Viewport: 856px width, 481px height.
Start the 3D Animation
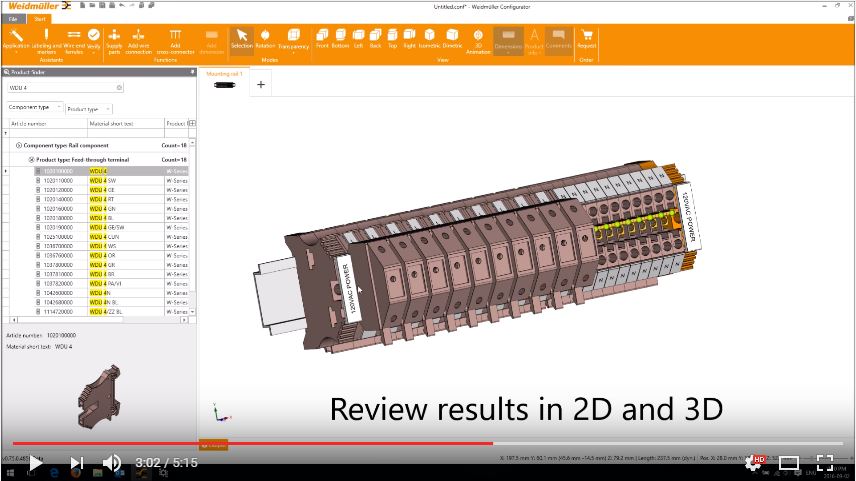point(478,41)
